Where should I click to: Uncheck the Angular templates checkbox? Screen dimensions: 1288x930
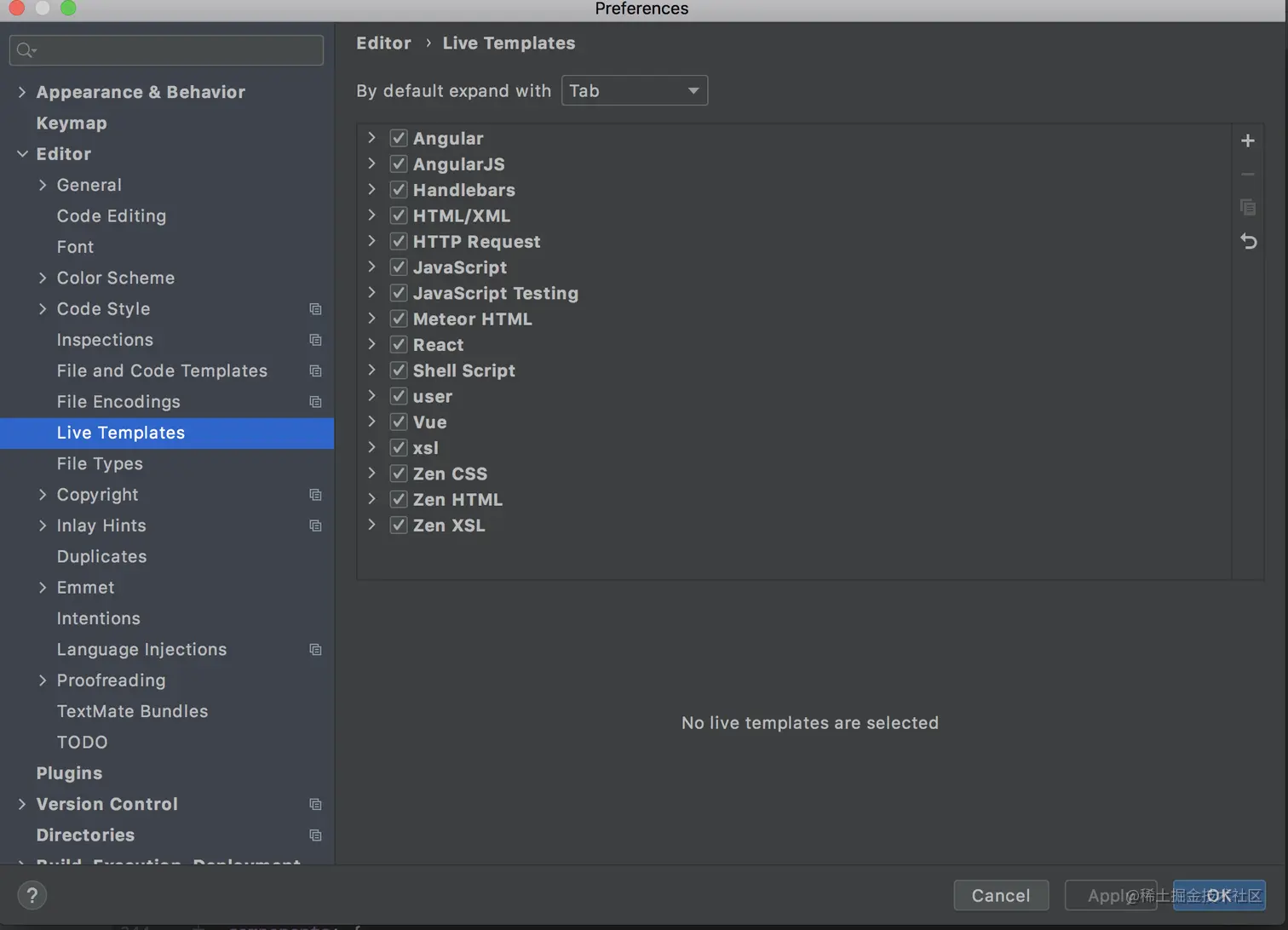click(x=399, y=138)
